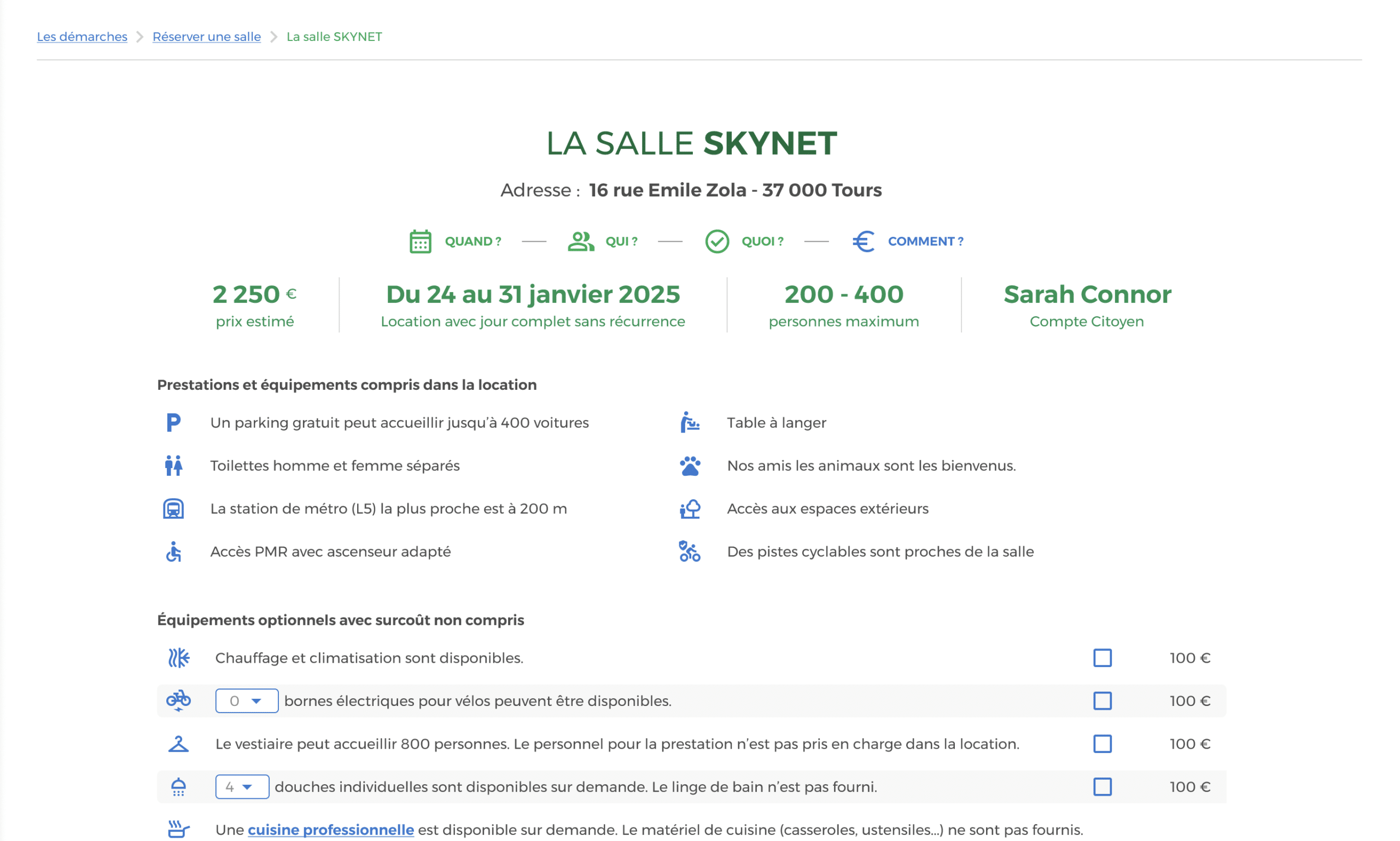Open the Les démarches breadcrumb link
Image resolution: width=1400 pixels, height=841 pixels.
click(82, 37)
